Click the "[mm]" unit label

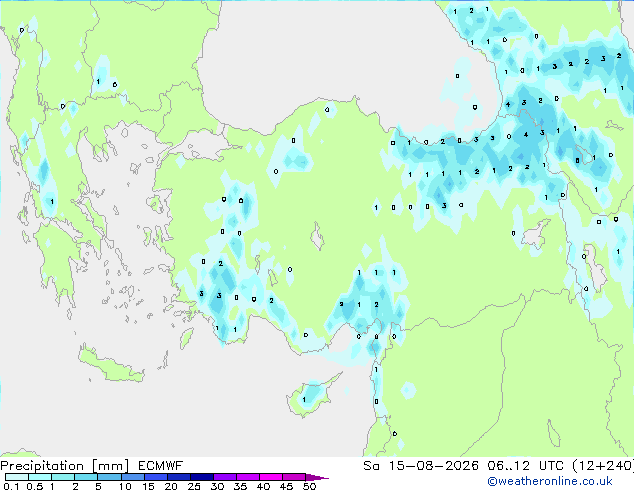click(110, 466)
